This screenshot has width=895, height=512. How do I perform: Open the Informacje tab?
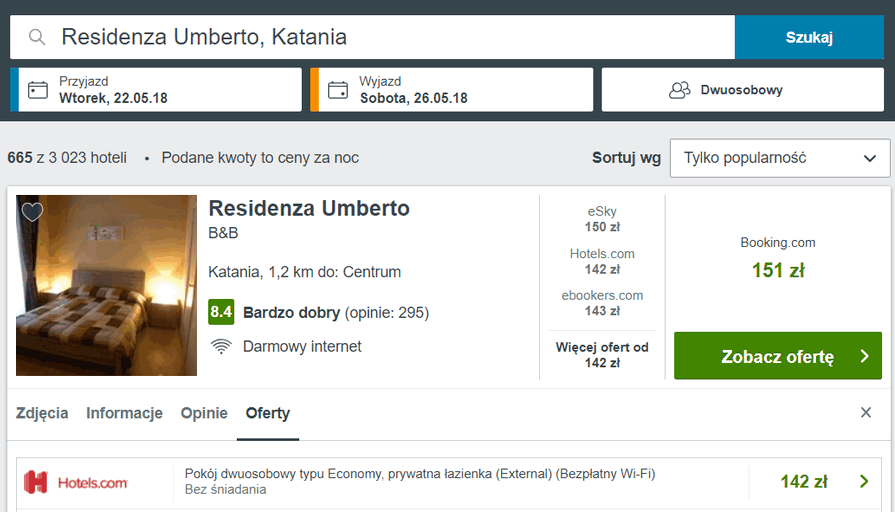pos(124,413)
